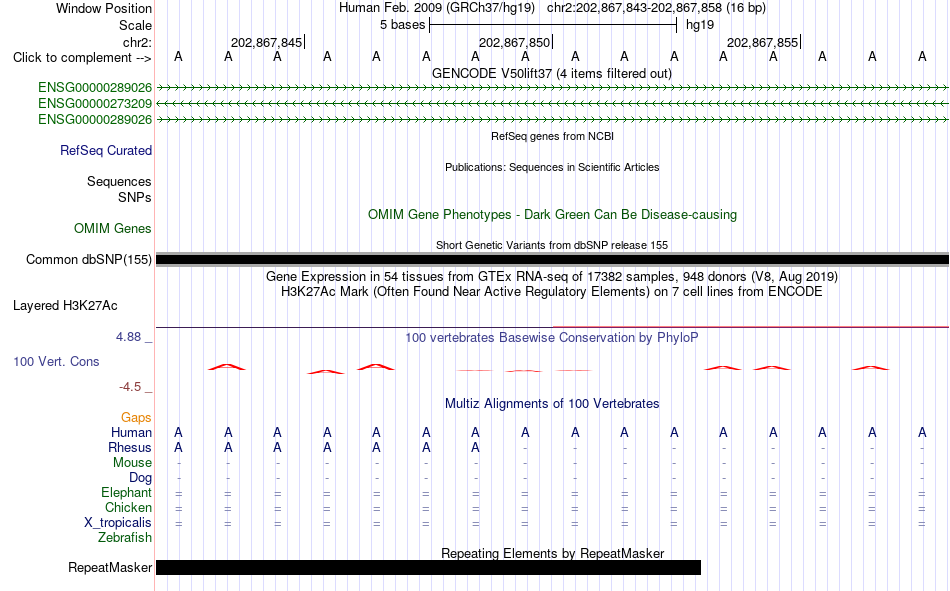Click the black Common dbSNP(155) variant bar
Screen dimensions: 950x591
(552, 259)
